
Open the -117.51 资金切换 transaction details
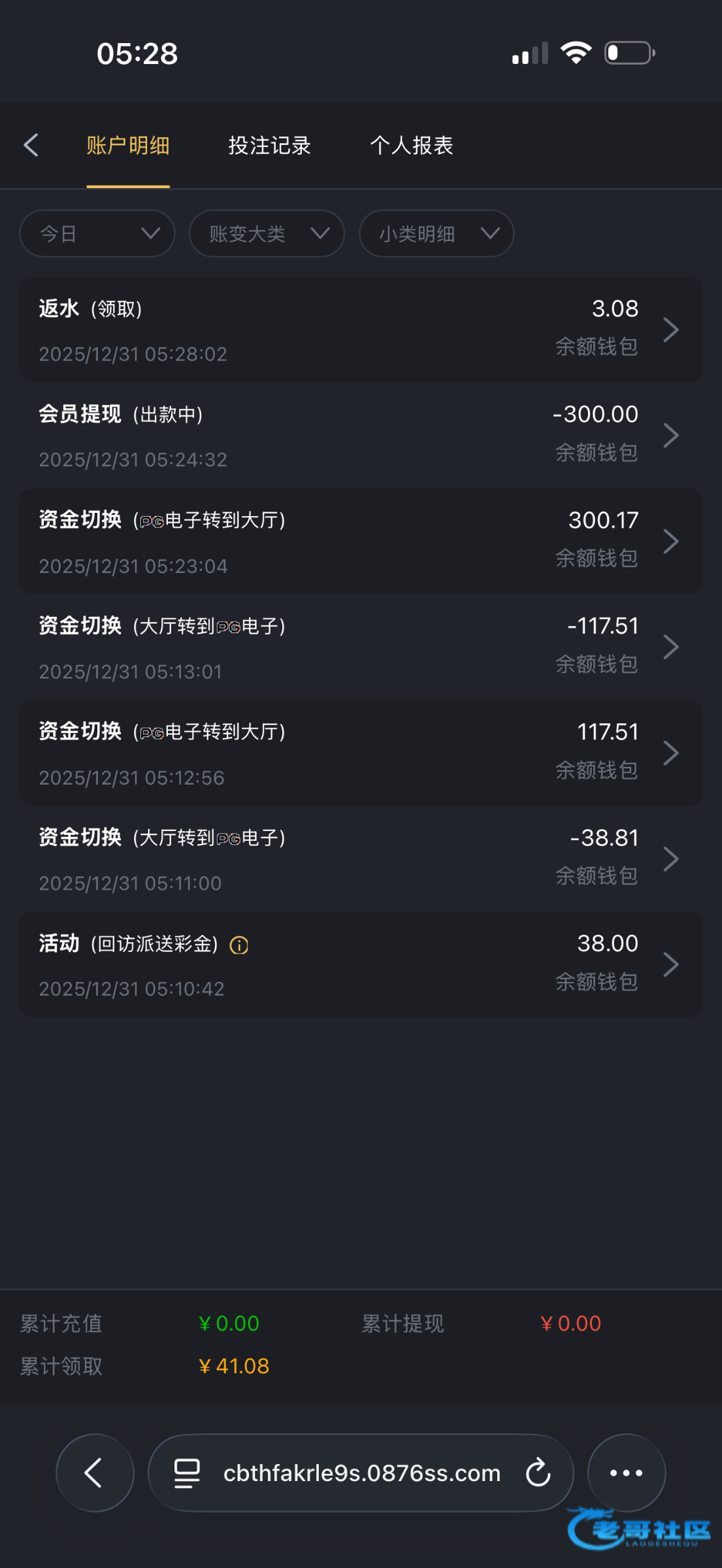(361, 647)
